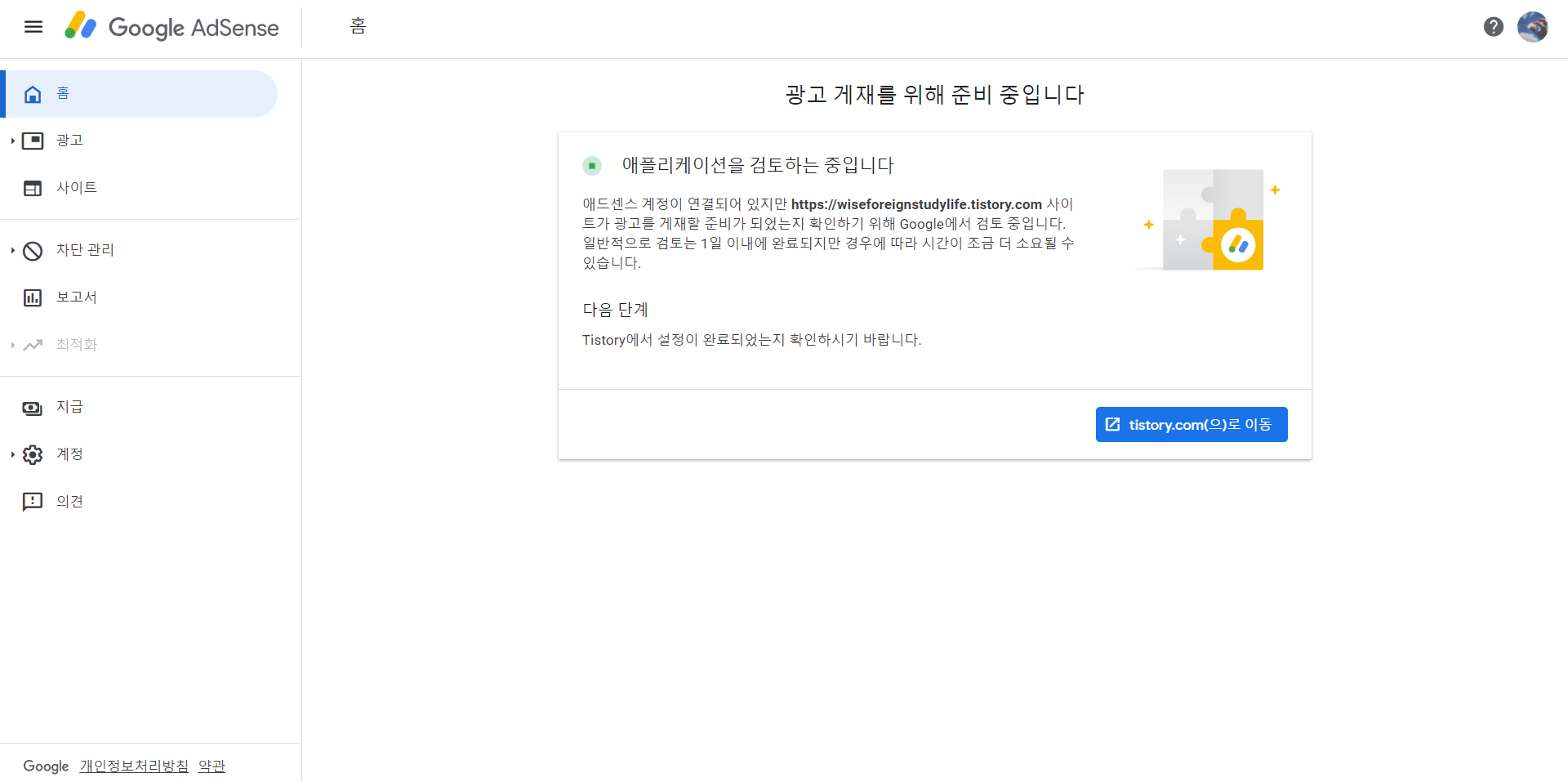This screenshot has height=782, width=1568.
Task: Click the 보고서 reports chart icon
Action: point(33,297)
